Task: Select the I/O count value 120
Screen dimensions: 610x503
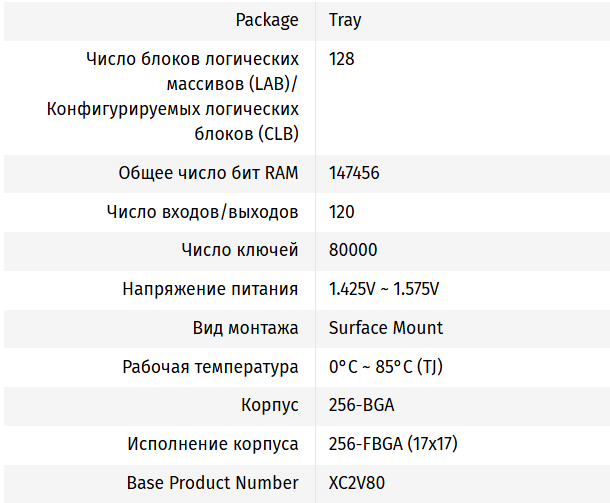Action: click(341, 212)
